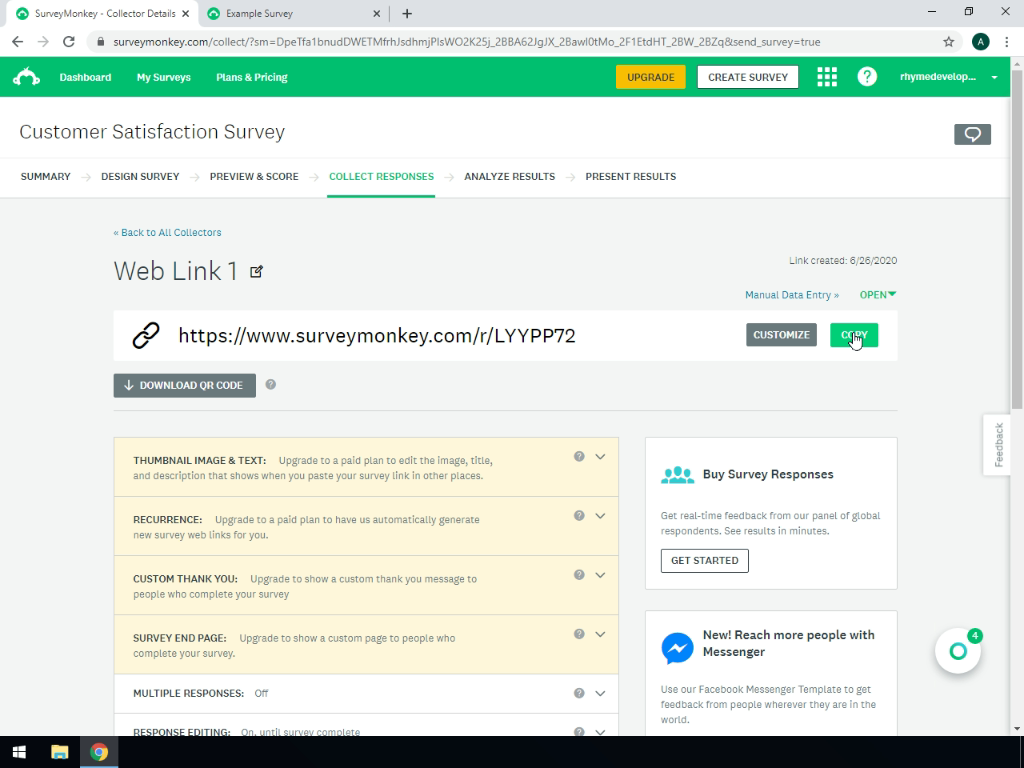Click the page vertical scrollbar
The height and width of the screenshot is (768, 1024).
click(1017, 239)
